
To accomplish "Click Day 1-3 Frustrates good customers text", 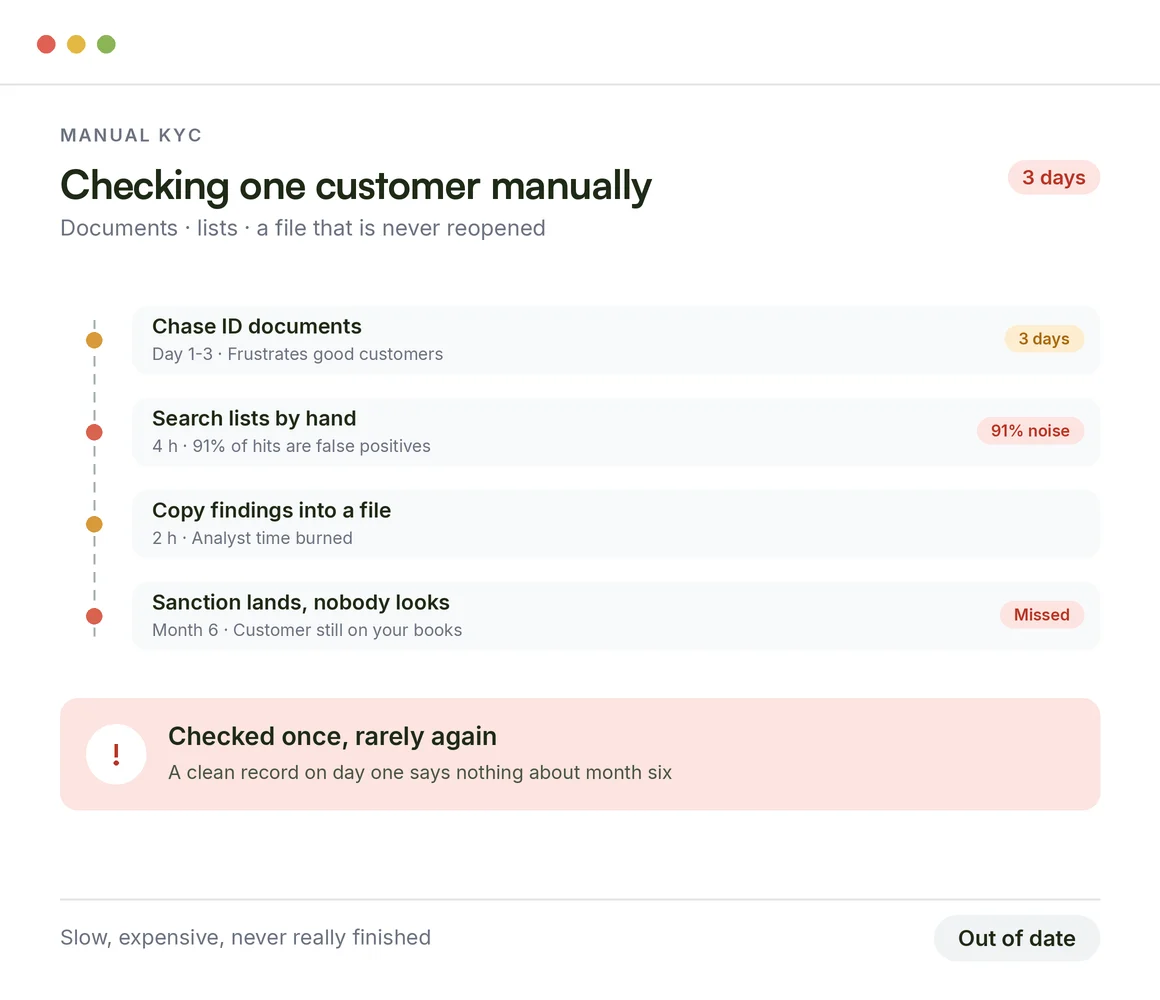I will 297,354.
